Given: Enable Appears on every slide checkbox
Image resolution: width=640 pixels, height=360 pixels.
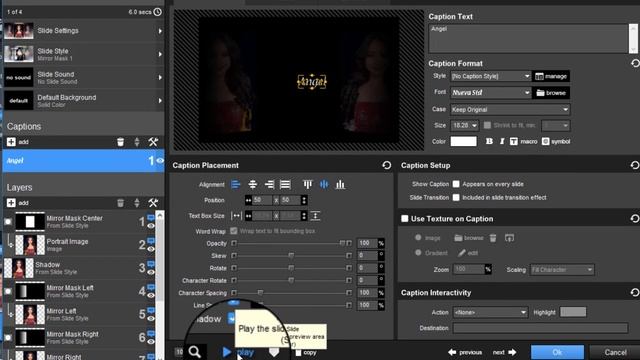Looking at the screenshot, I should (456, 184).
